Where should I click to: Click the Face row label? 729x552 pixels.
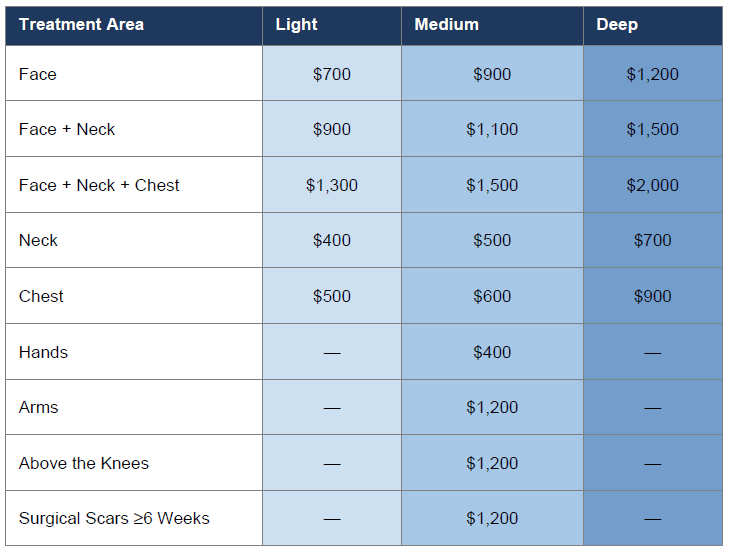38,74
